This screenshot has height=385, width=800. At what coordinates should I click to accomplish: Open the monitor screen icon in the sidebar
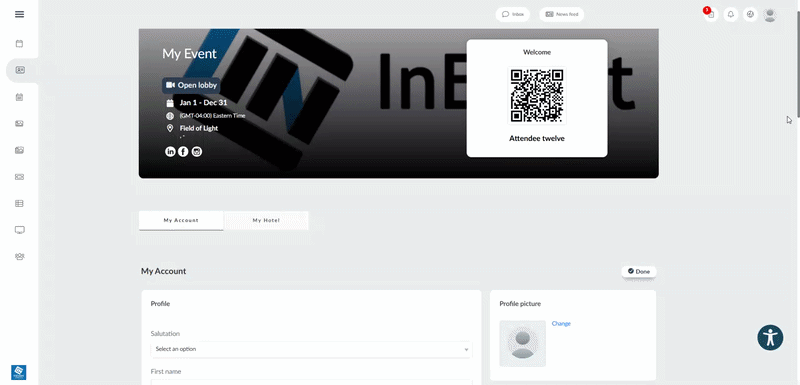pyautogui.click(x=19, y=230)
